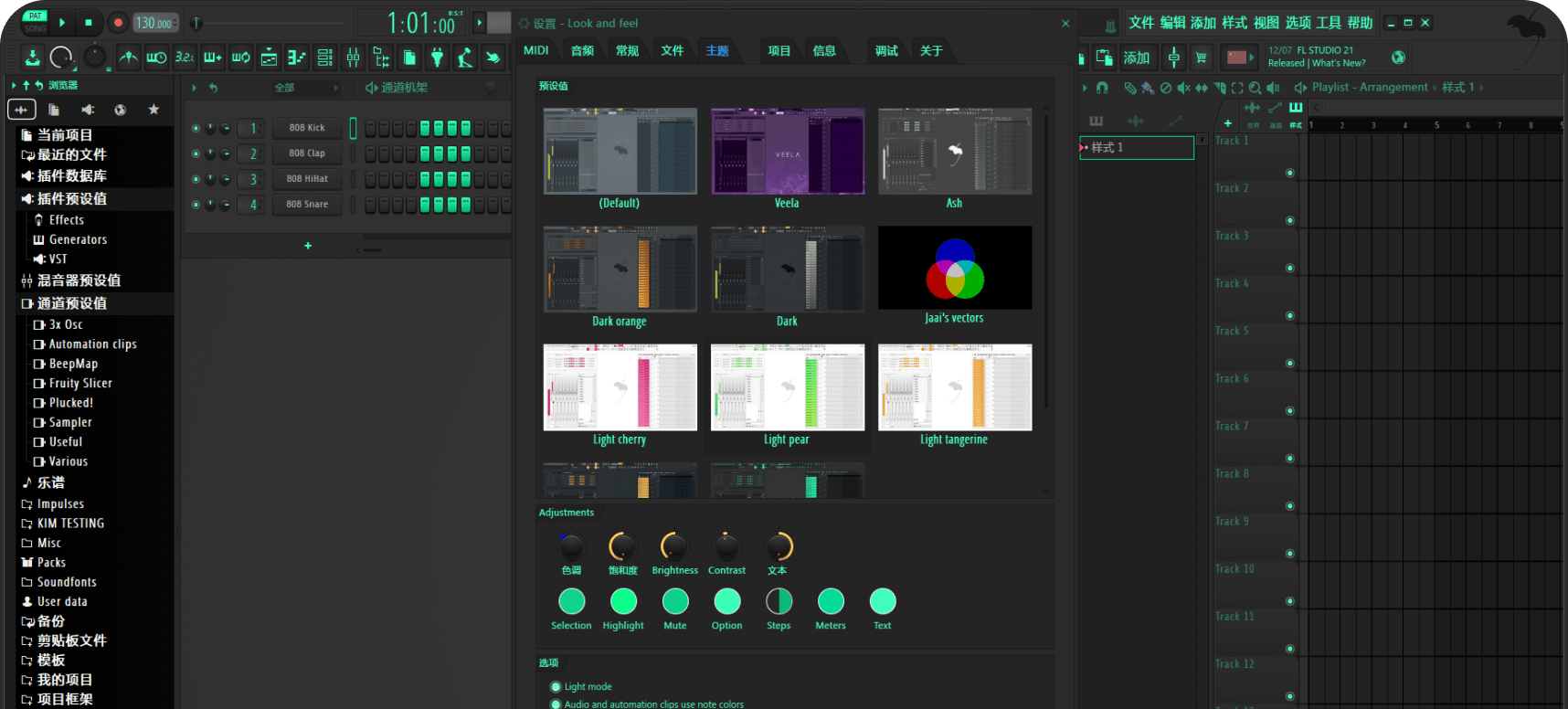The width and height of the screenshot is (1568, 709).
Task: Click the metronome icon in toolbar
Action: (x=129, y=58)
